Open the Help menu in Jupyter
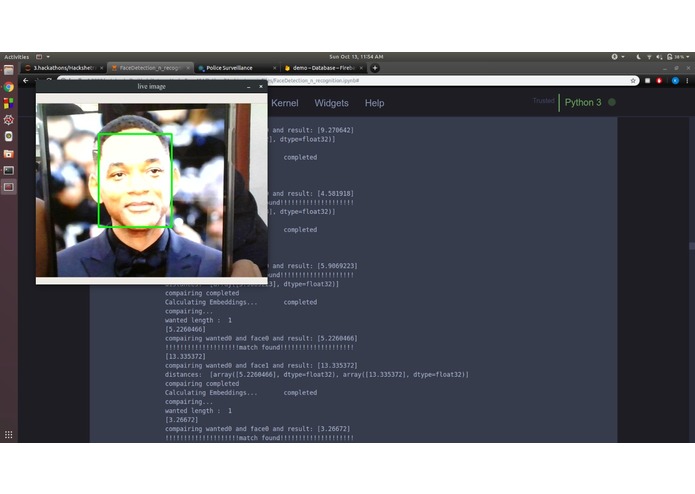 pos(375,103)
